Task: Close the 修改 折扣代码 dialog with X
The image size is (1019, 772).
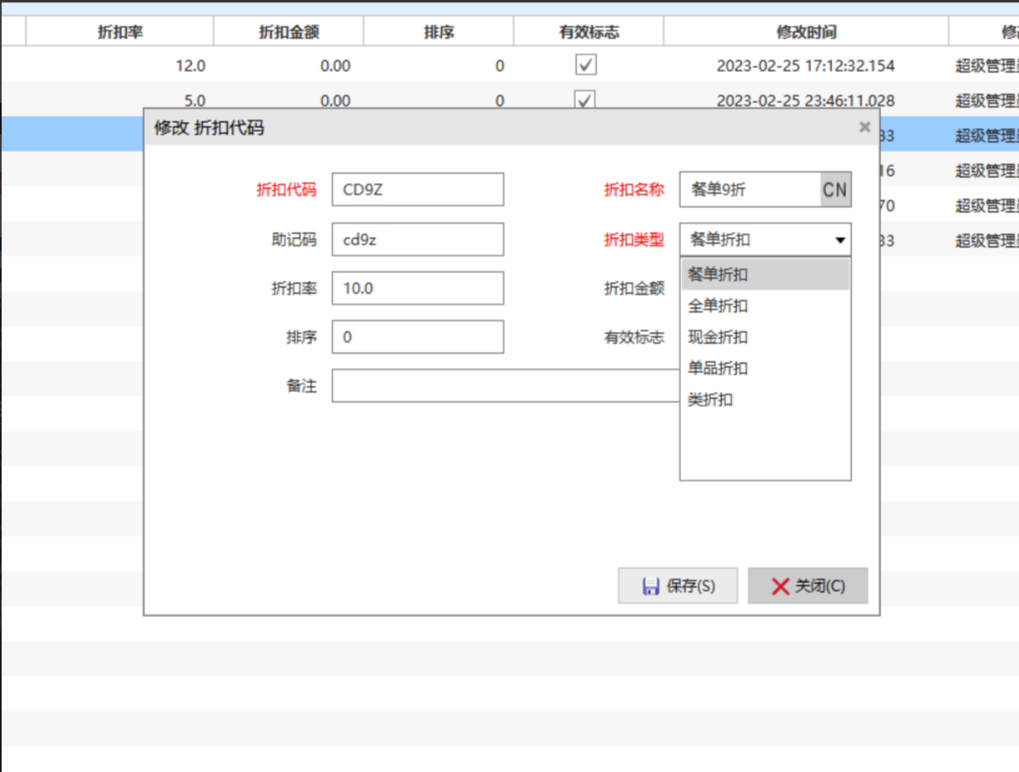Action: pos(864,127)
